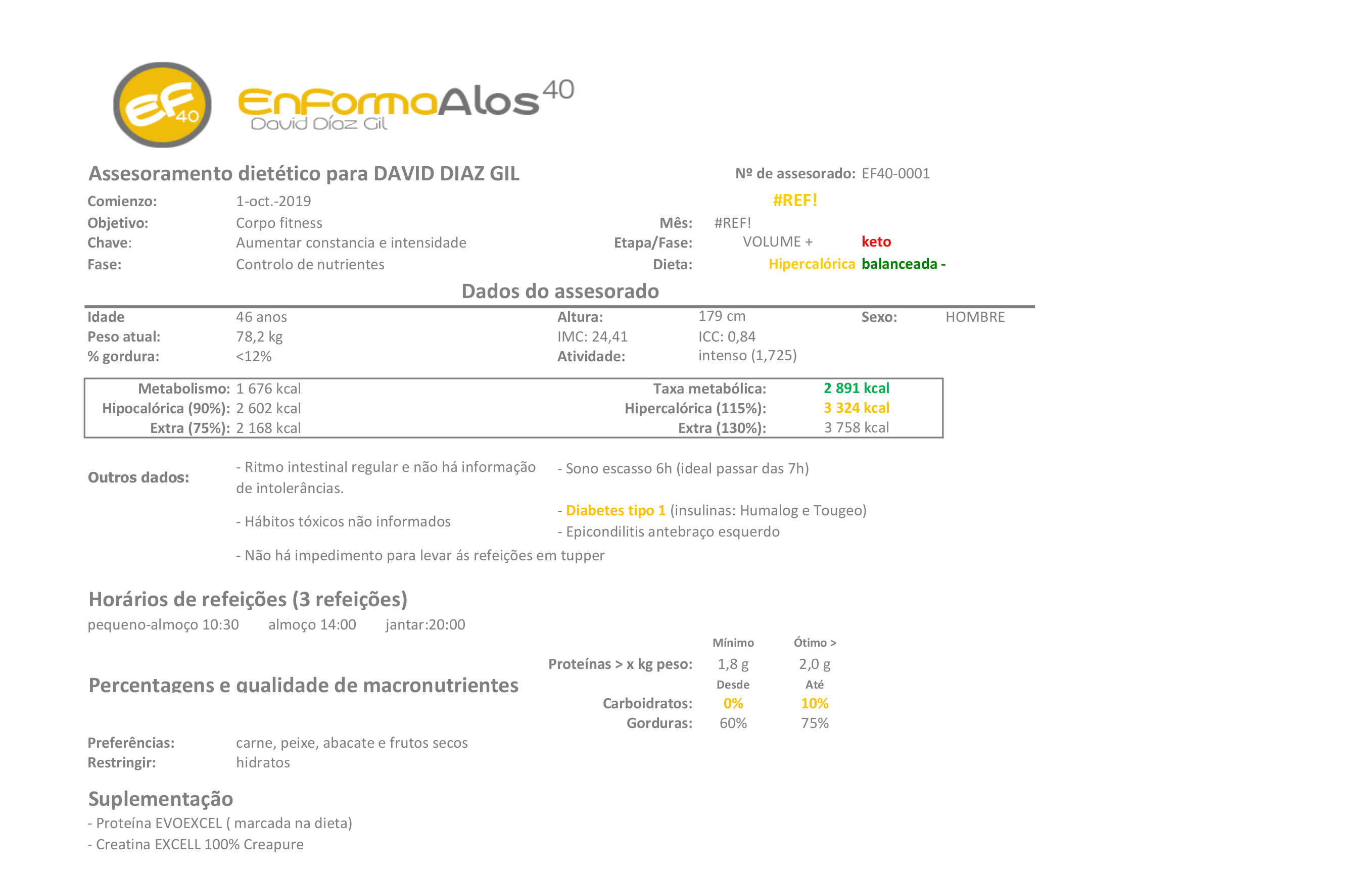Image resolution: width=1372 pixels, height=873 pixels.
Task: Click the EnFormaAlos40 wordmark
Action: [x=406, y=104]
